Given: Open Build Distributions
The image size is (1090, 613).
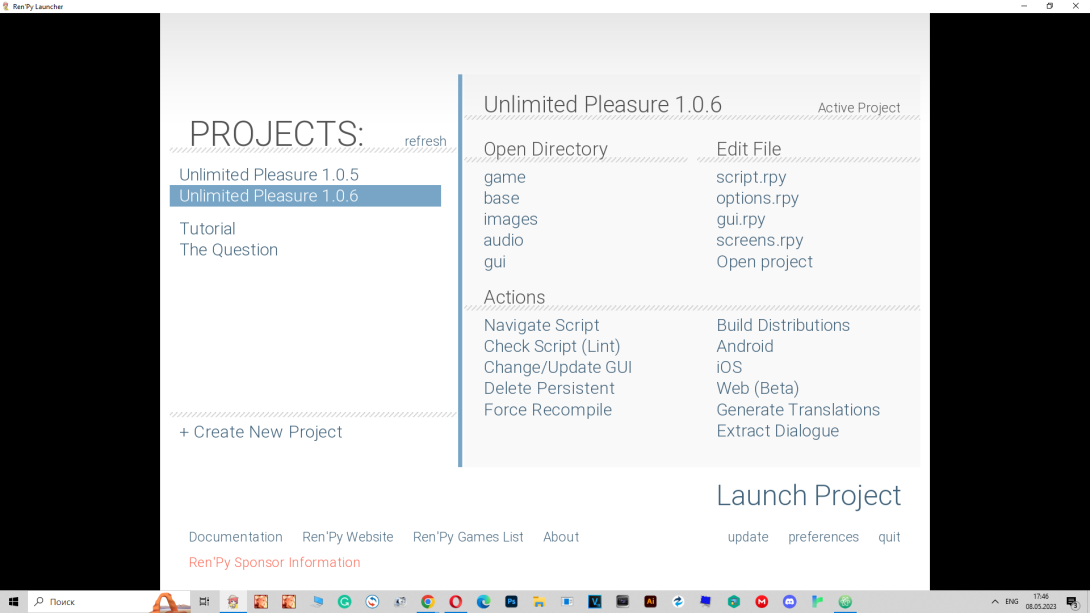Looking at the screenshot, I should click(783, 325).
